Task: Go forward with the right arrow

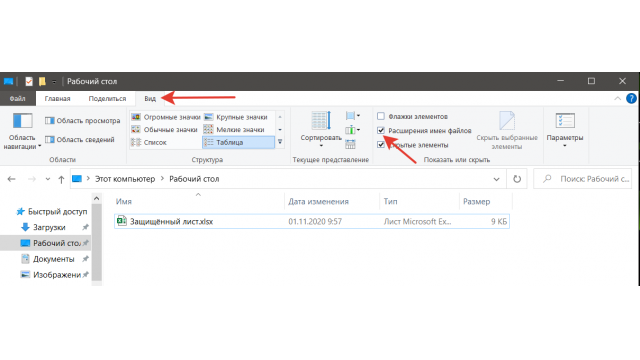Action: [31, 179]
